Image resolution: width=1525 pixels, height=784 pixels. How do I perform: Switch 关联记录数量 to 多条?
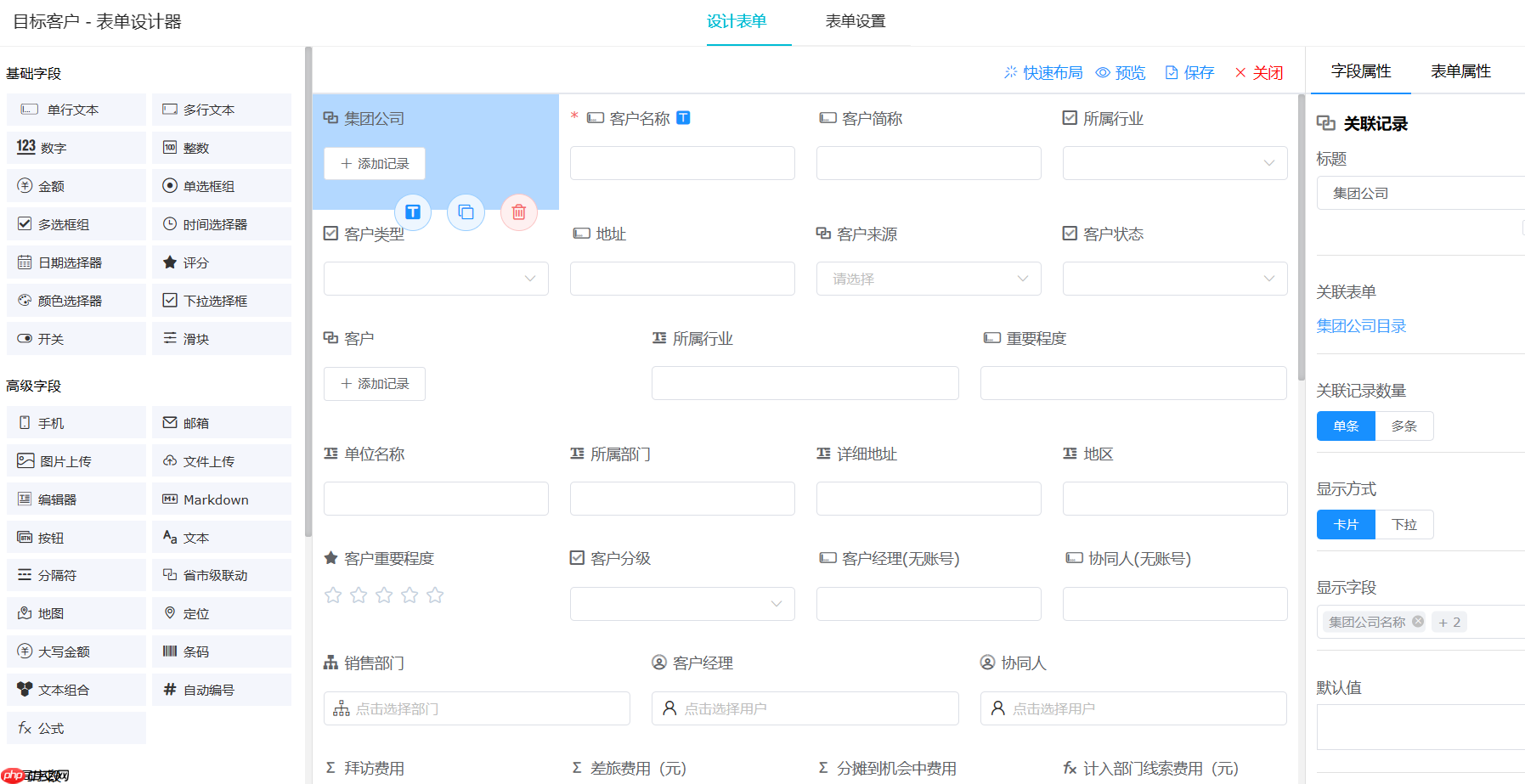pos(1404,426)
